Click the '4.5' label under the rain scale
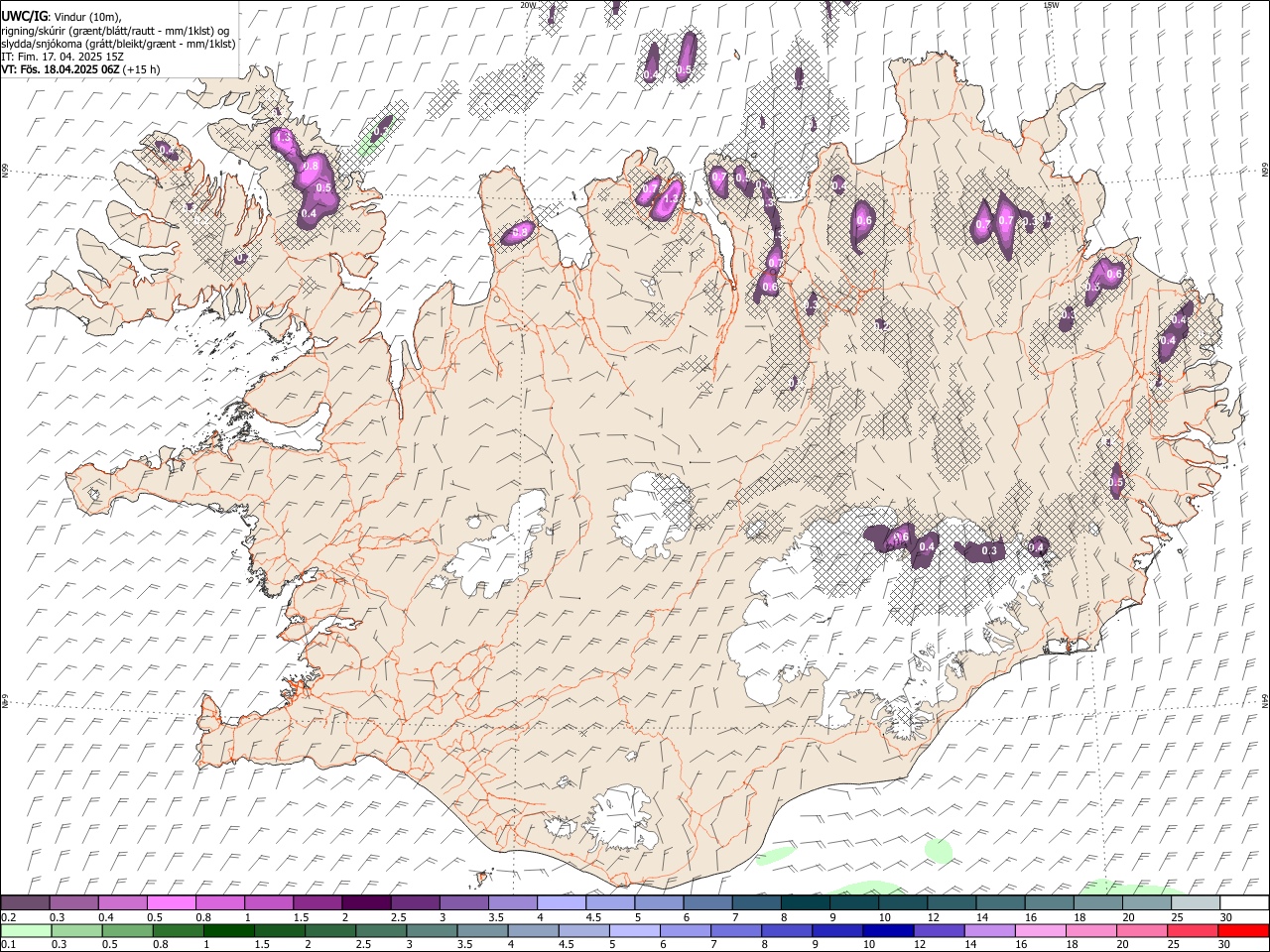Screen dimensions: 1270x952 click(567, 944)
